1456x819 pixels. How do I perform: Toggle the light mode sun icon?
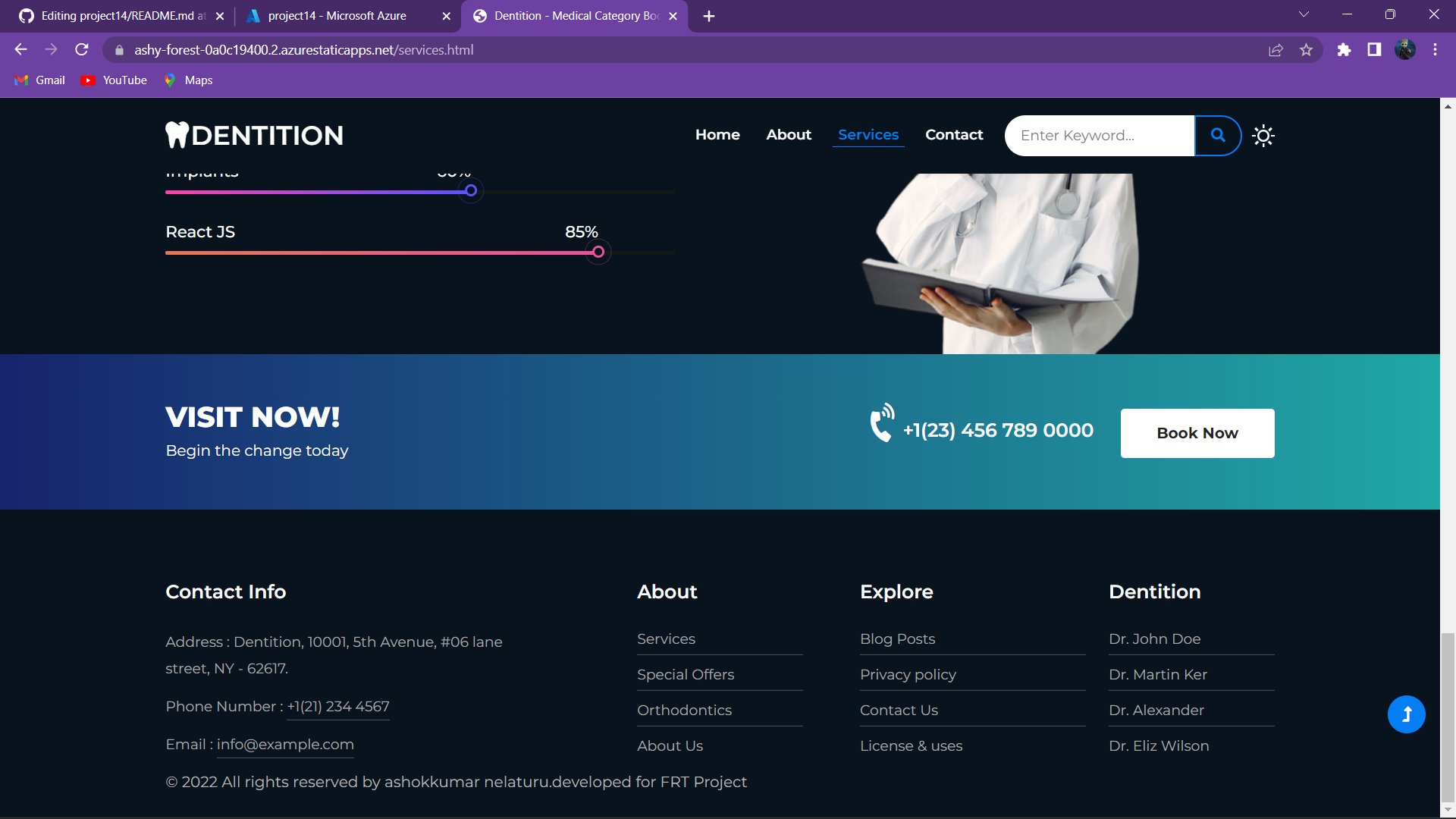[1263, 135]
